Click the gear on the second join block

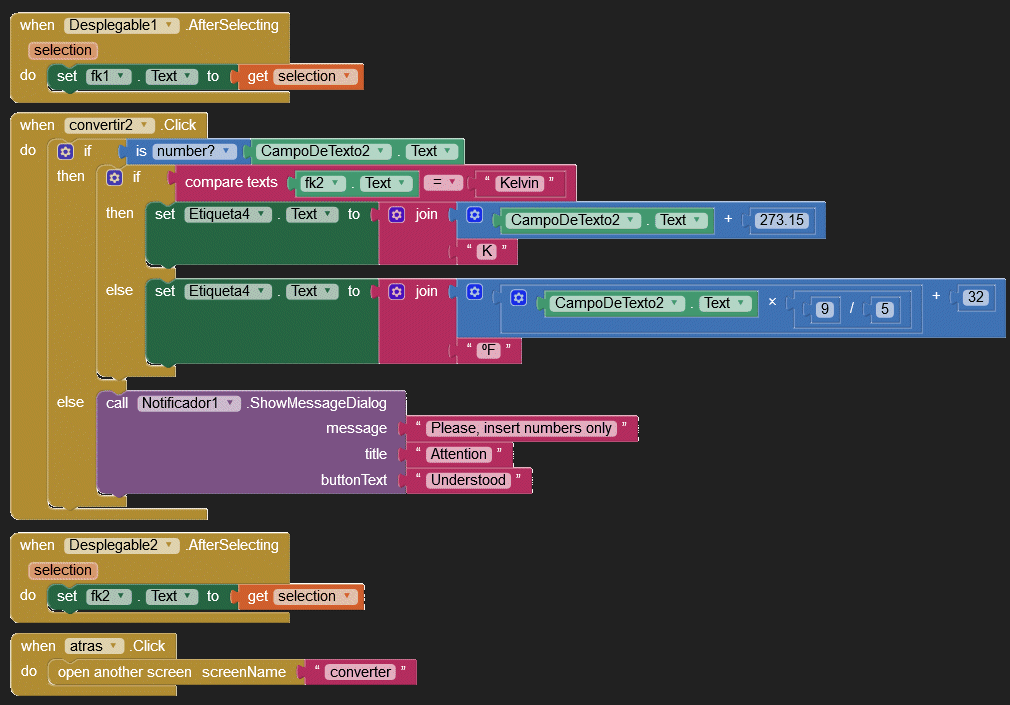click(396, 292)
